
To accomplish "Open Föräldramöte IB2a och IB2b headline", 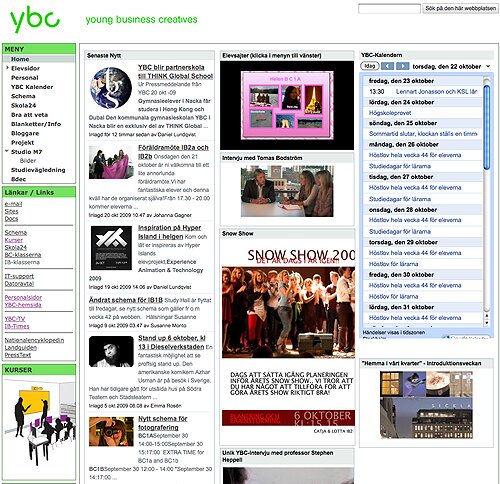I will point(173,152).
